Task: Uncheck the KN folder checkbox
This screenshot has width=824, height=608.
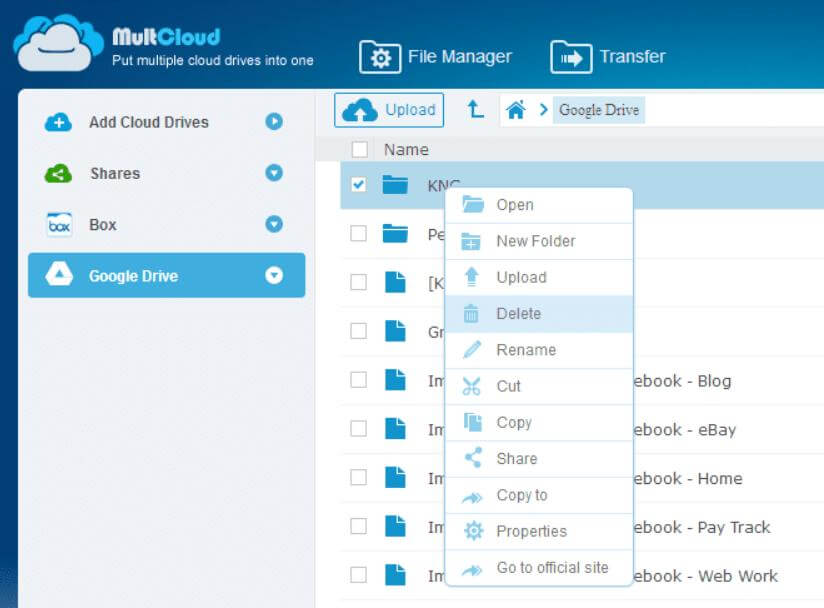Action: click(x=358, y=184)
